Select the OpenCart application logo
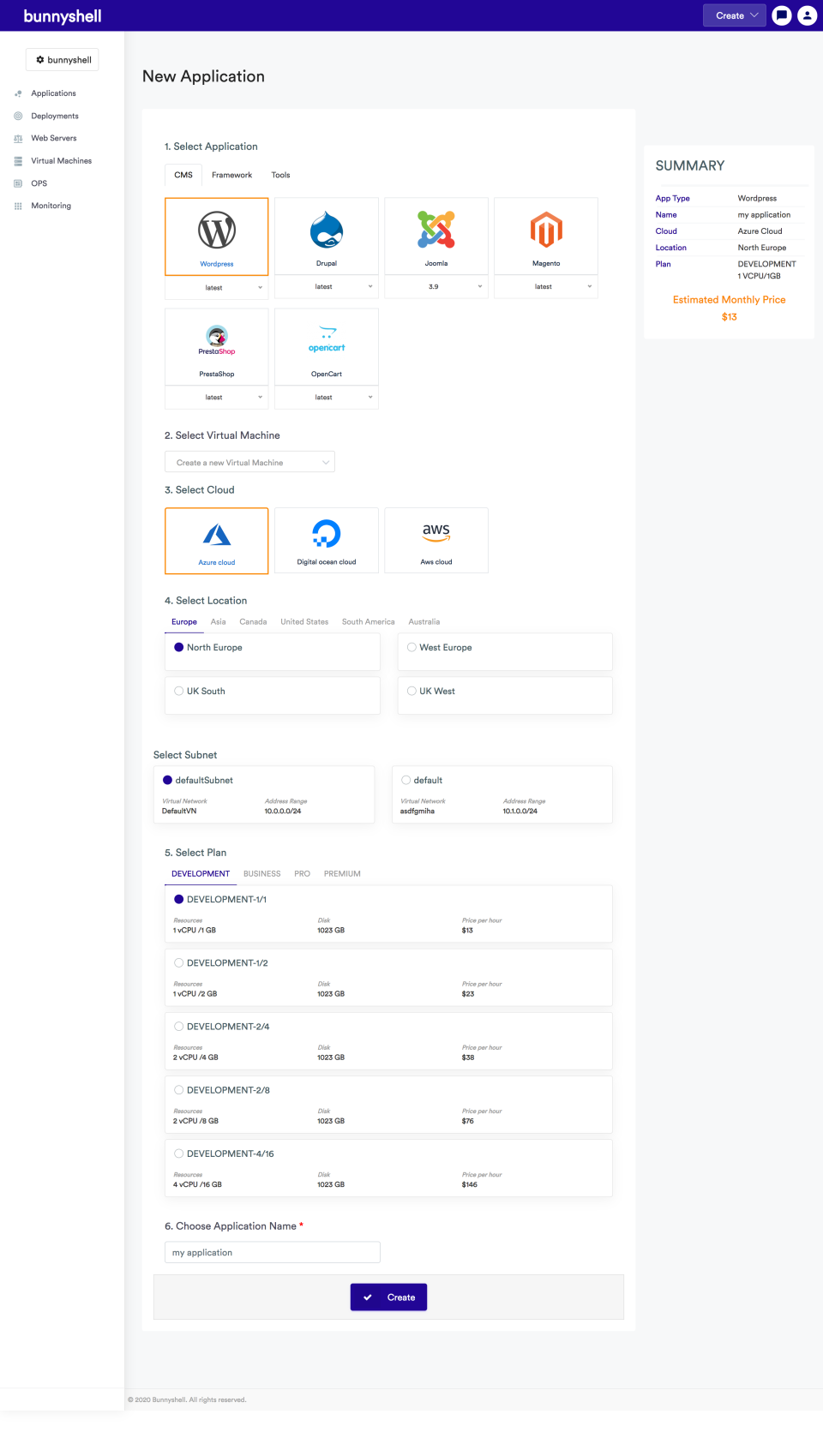 coord(327,339)
